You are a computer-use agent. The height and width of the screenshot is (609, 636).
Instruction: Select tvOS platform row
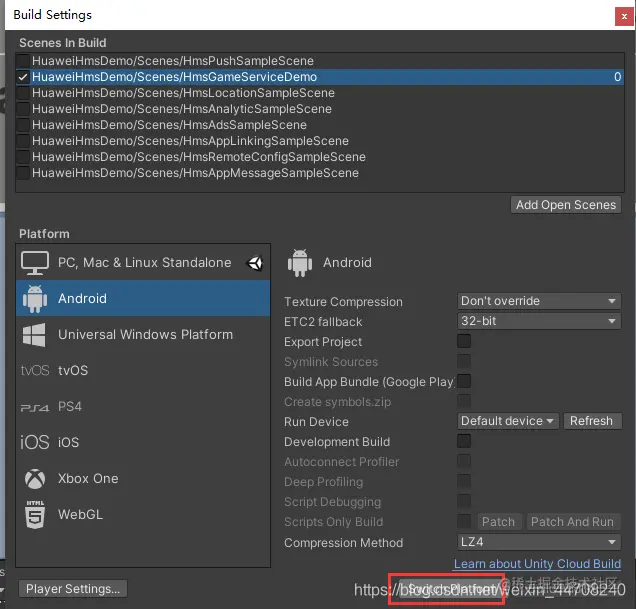click(143, 370)
